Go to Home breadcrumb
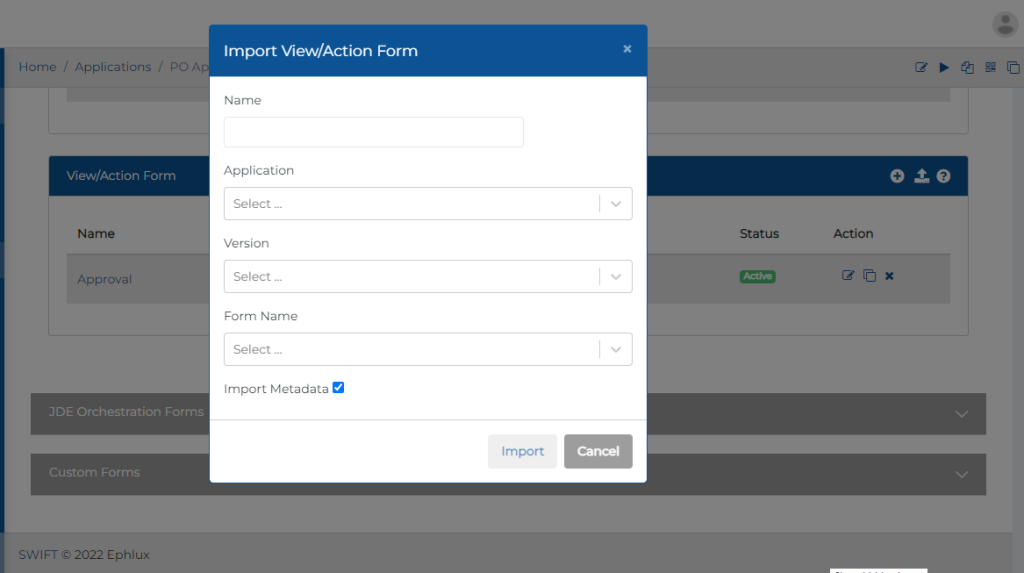Screen dimensions: 1024x573 [37, 67]
